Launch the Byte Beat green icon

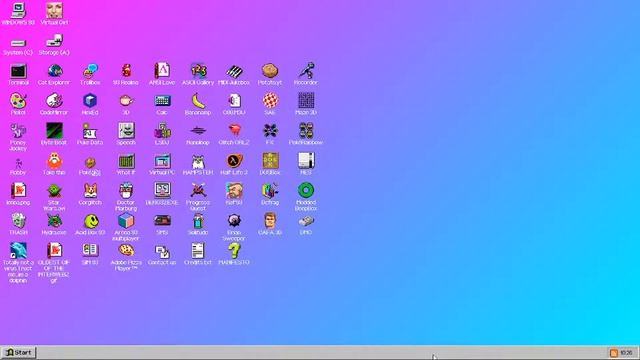pos(54,131)
